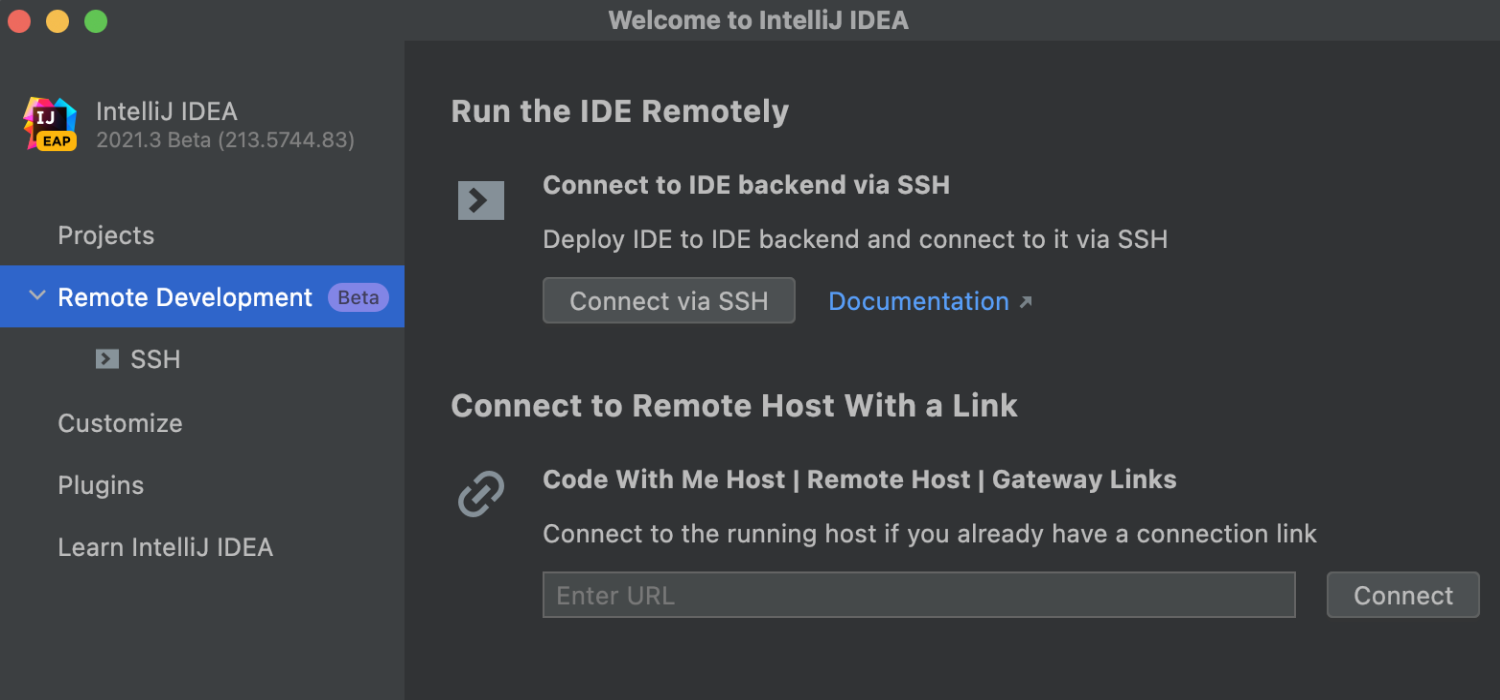Click the SSH terminal icon in sidebar
Viewport: 1500px width, 700px height.
pyautogui.click(x=107, y=359)
